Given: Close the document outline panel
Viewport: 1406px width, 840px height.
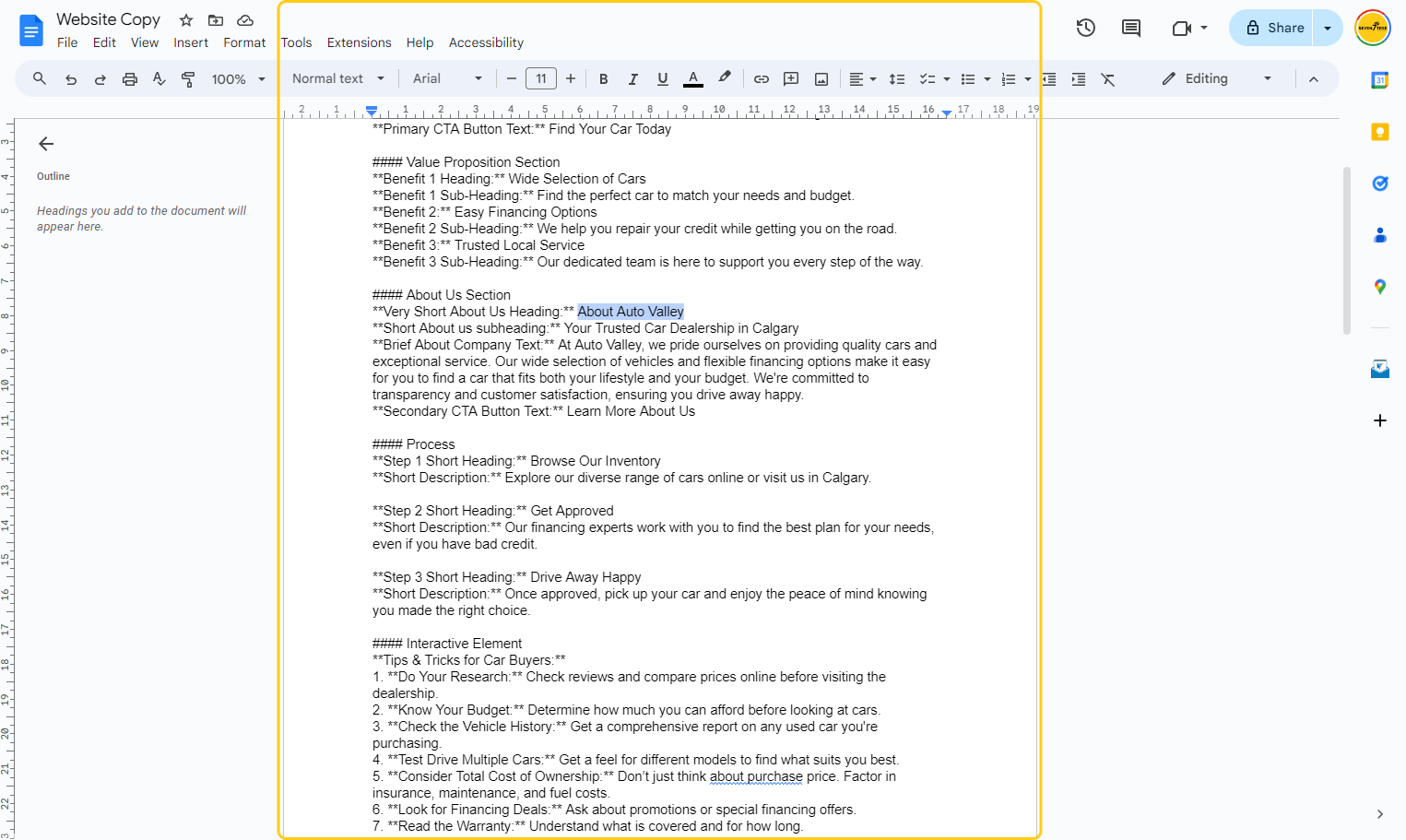Looking at the screenshot, I should [x=46, y=144].
